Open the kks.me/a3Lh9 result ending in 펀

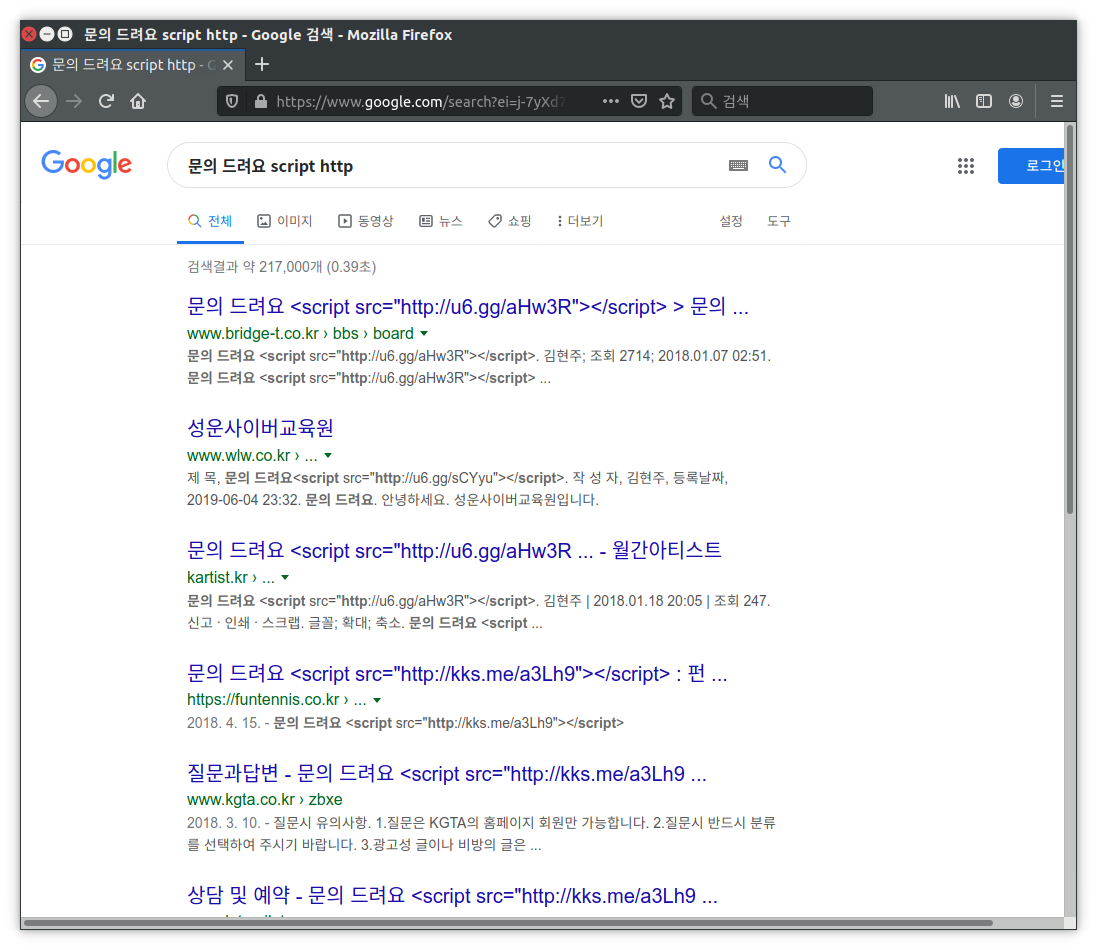(457, 673)
